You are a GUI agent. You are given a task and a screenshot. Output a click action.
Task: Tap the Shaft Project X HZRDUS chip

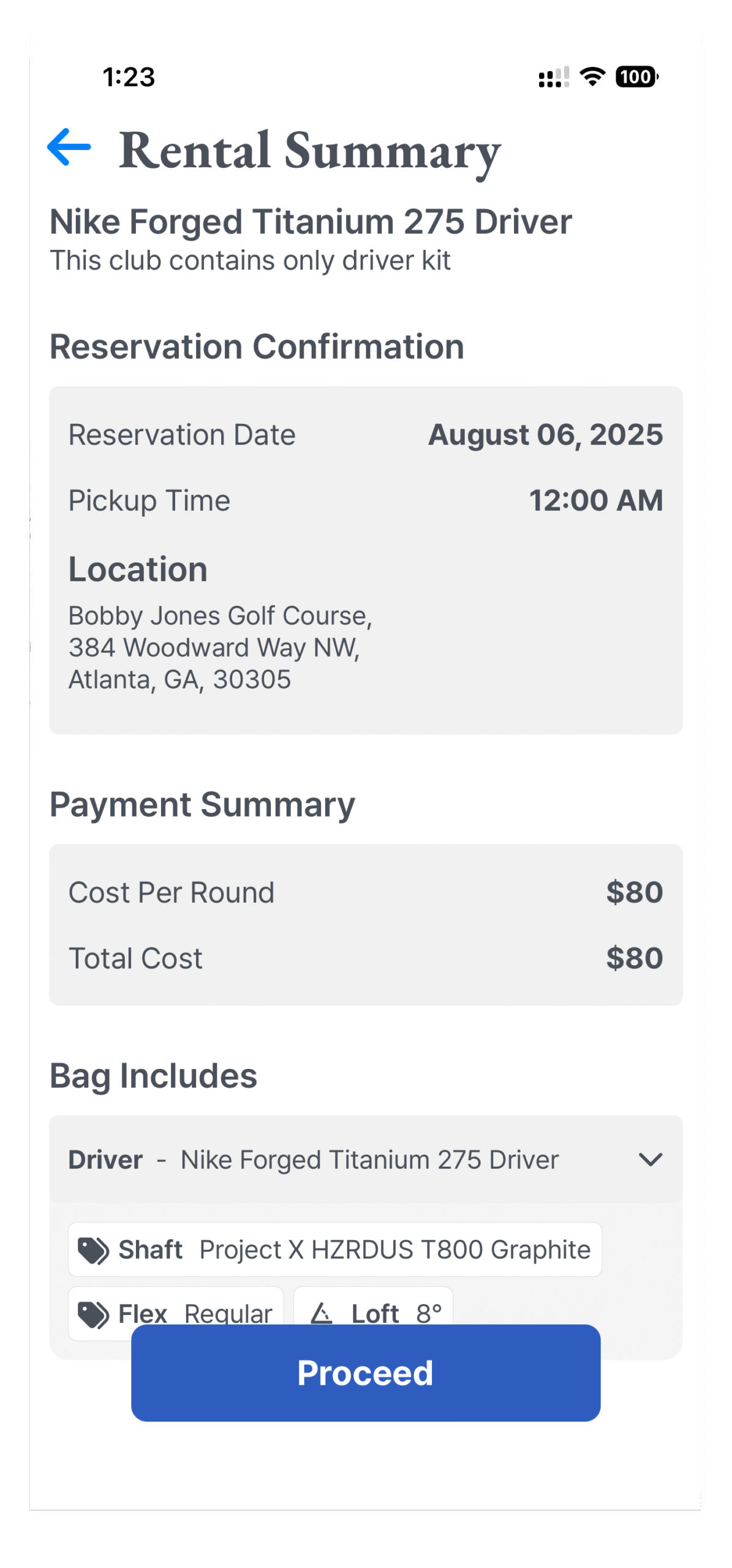click(335, 1249)
